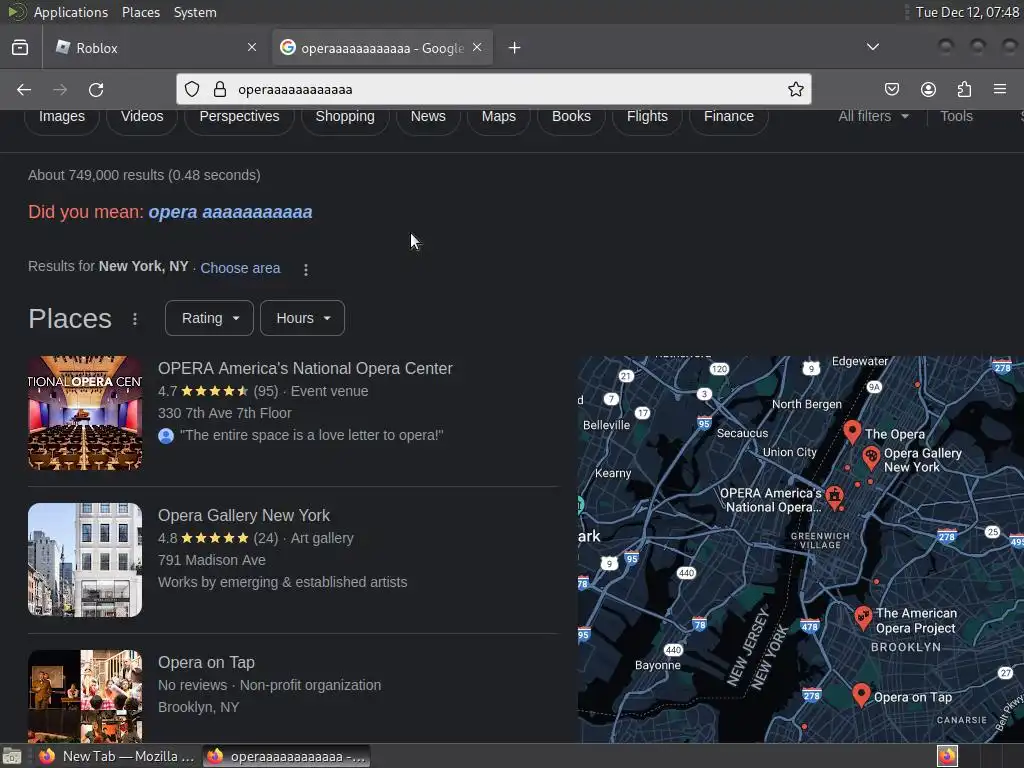The width and height of the screenshot is (1024, 768).
Task: Open Opera Gallery New York listing
Action: [244, 515]
